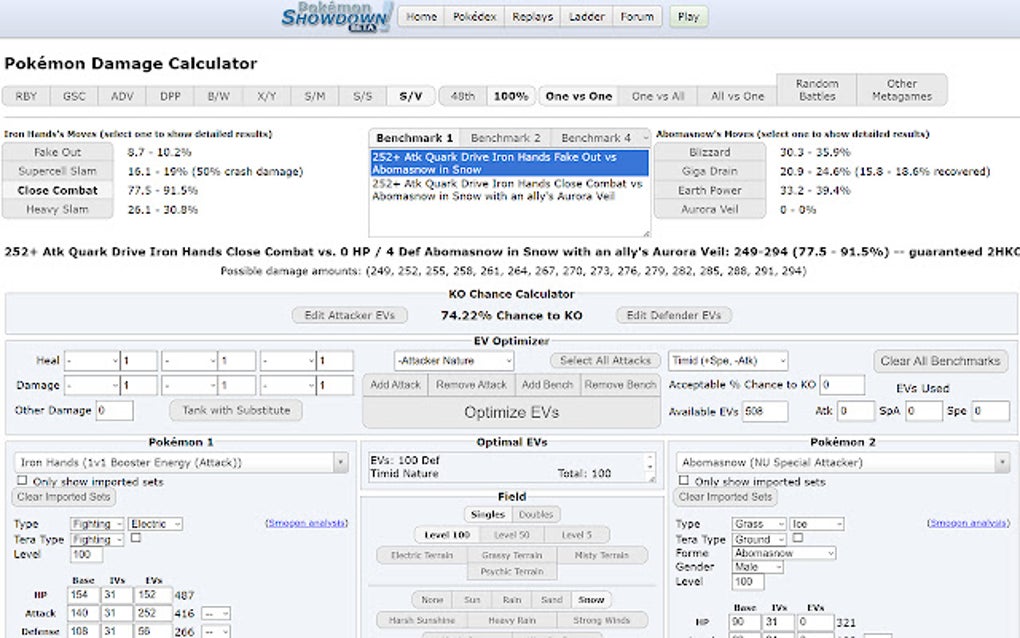Click the Optimize EVs button
1020x638 pixels.
click(x=511, y=412)
